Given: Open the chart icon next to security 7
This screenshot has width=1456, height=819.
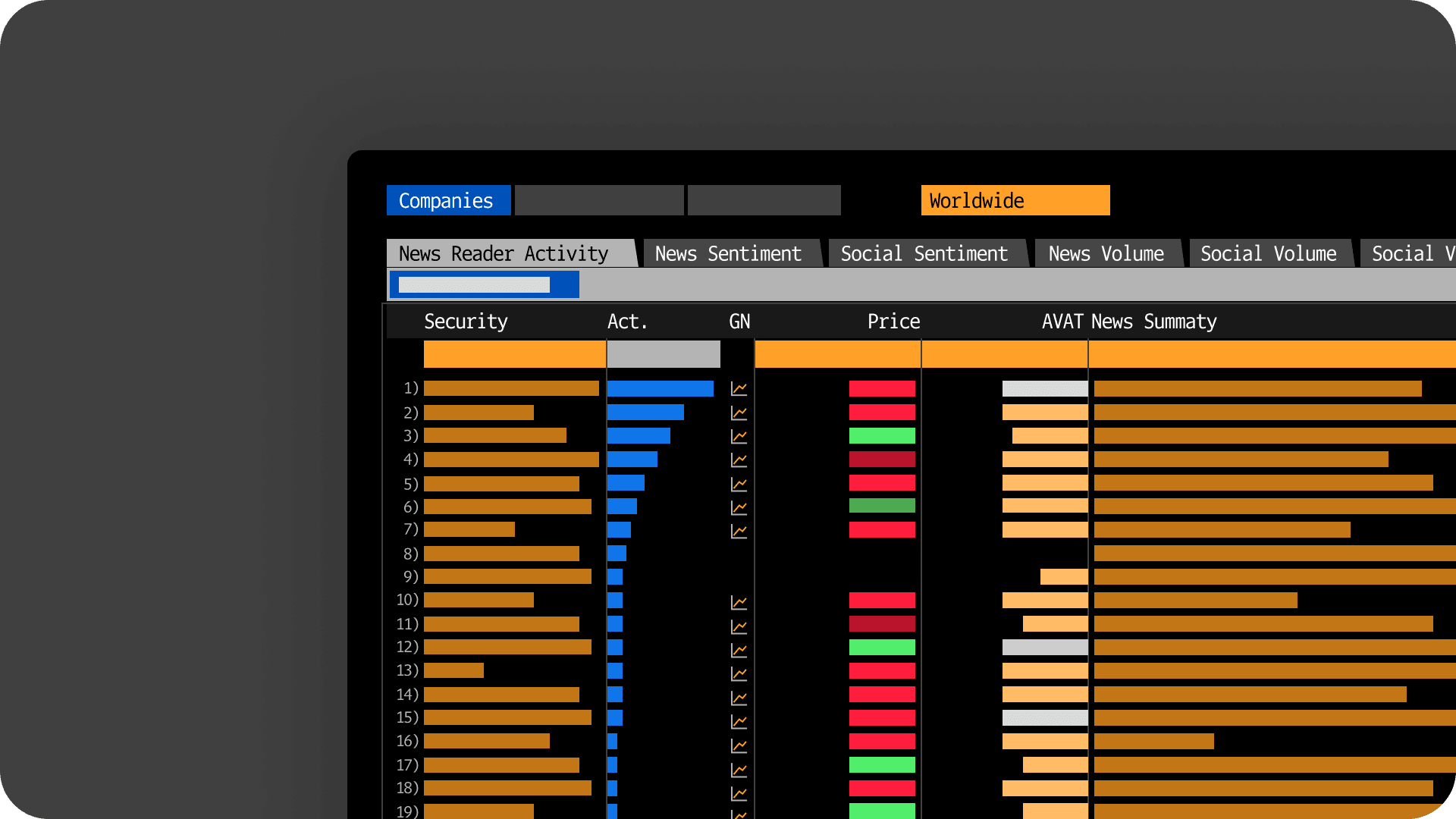Looking at the screenshot, I should (x=738, y=530).
